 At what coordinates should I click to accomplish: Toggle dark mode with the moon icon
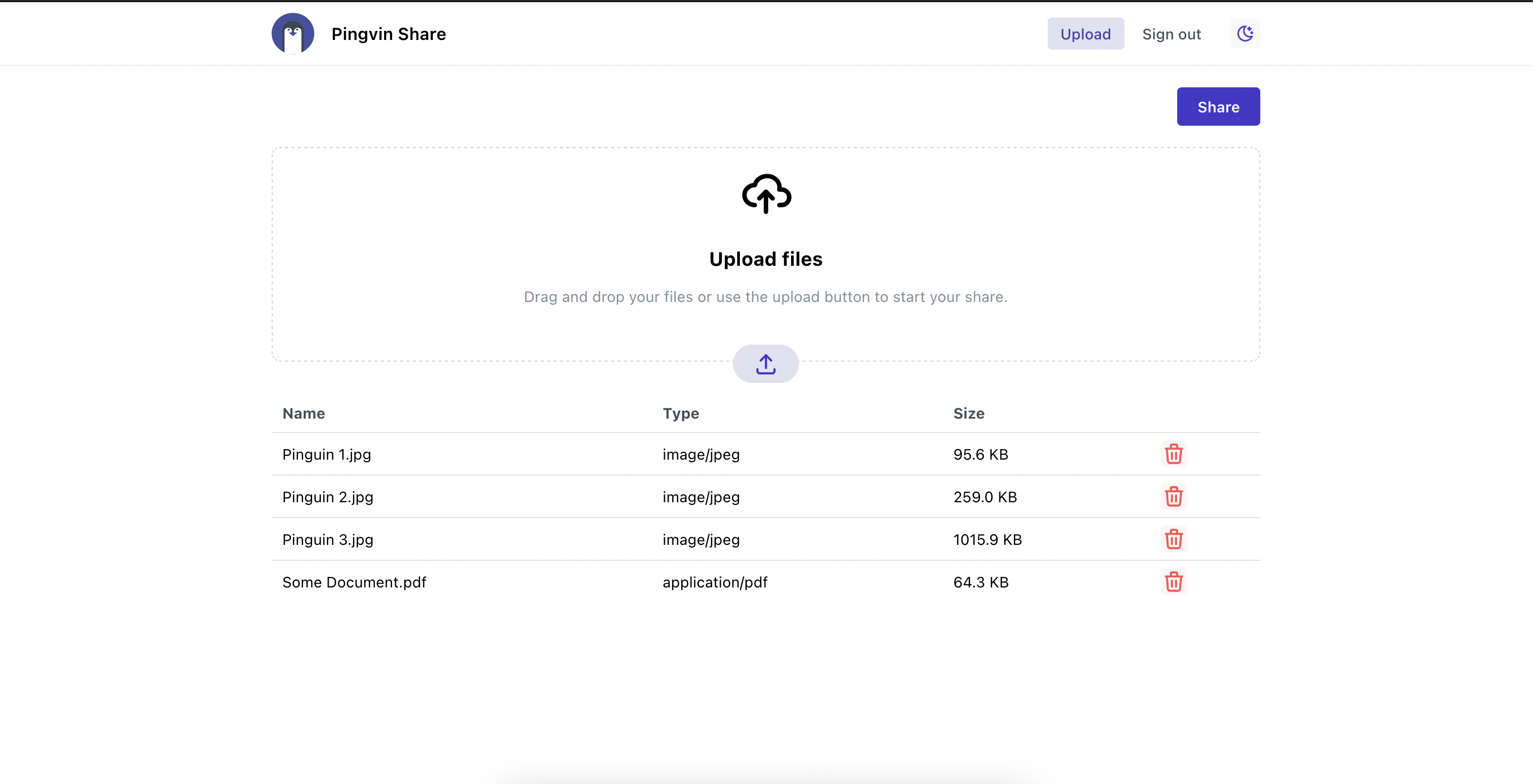pyautogui.click(x=1244, y=34)
